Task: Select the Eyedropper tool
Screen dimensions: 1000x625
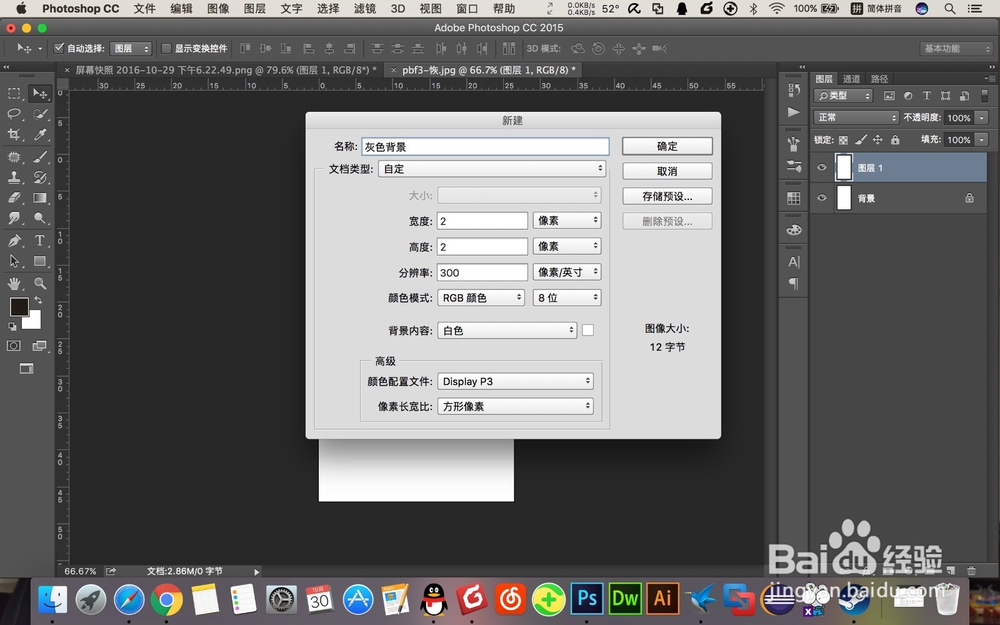Action: tap(40, 135)
